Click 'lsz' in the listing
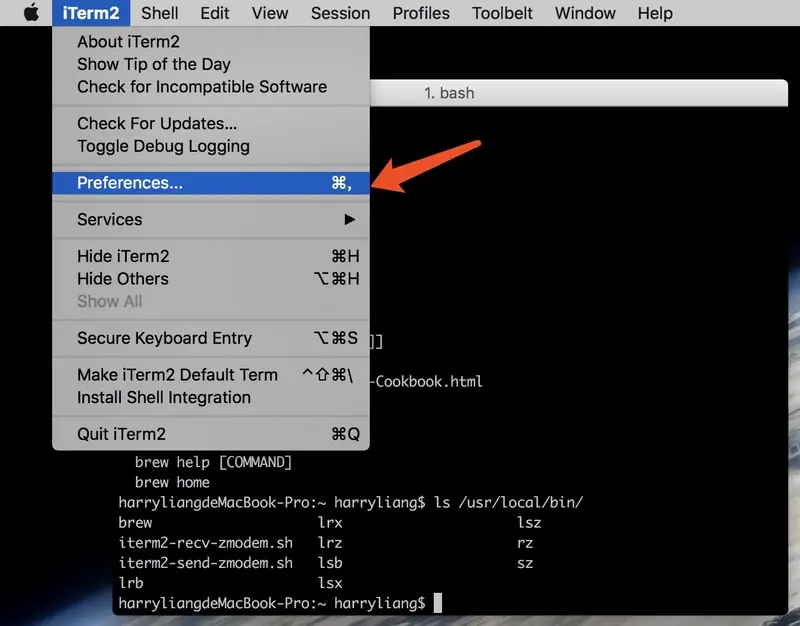Viewport: 800px width, 626px height. [x=529, y=522]
